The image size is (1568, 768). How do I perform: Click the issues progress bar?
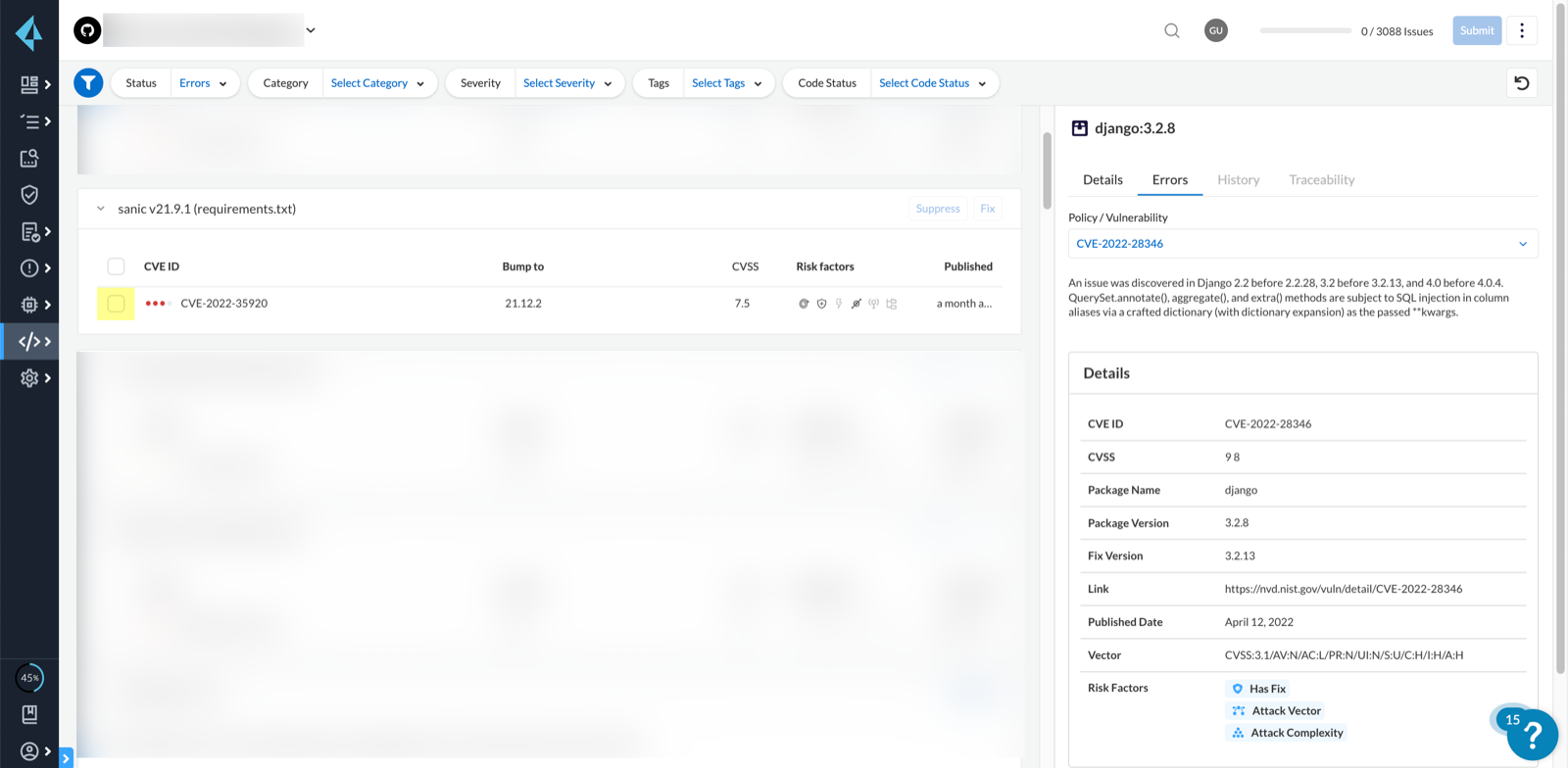click(x=1305, y=31)
